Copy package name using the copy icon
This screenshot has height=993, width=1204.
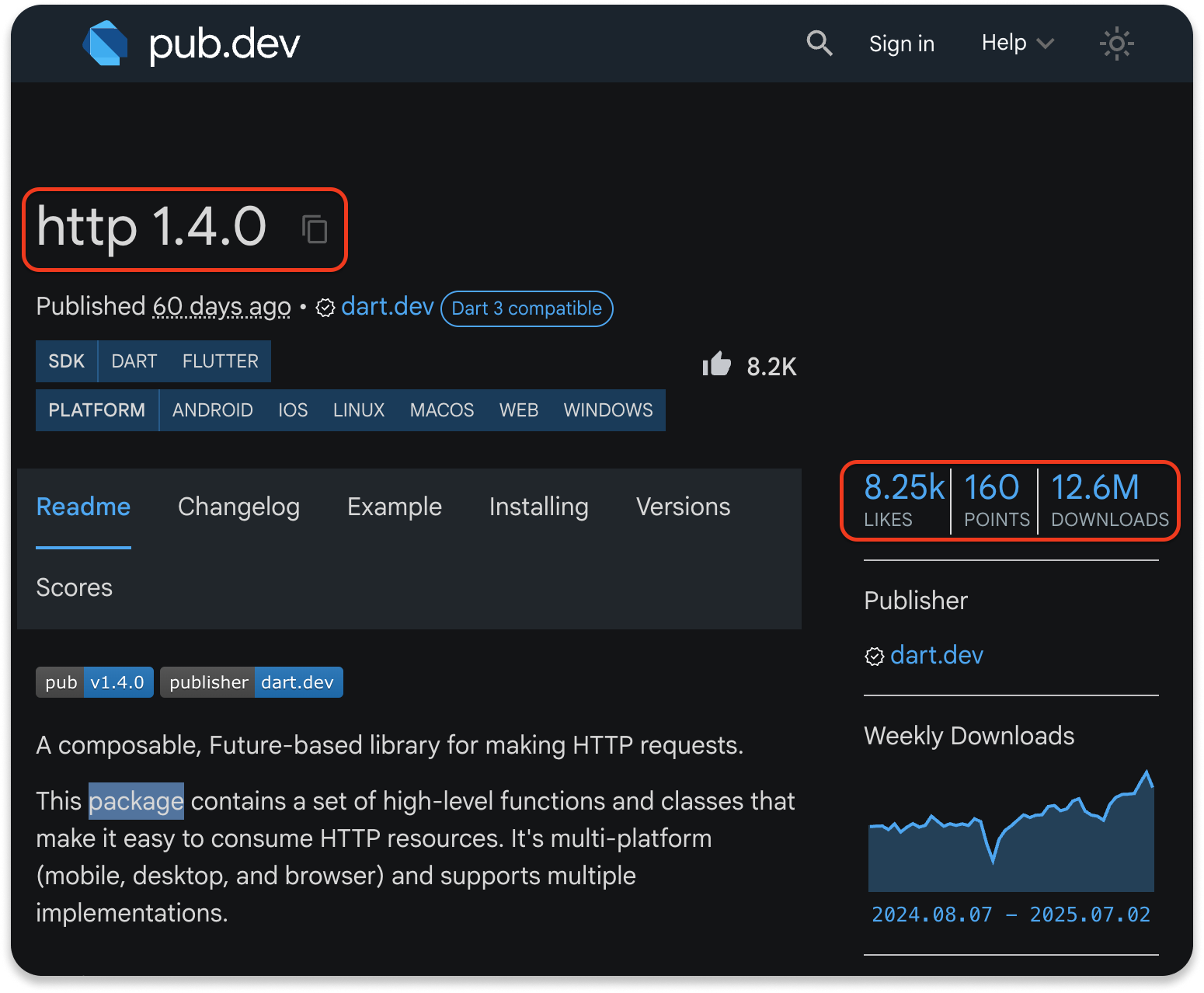[x=315, y=229]
